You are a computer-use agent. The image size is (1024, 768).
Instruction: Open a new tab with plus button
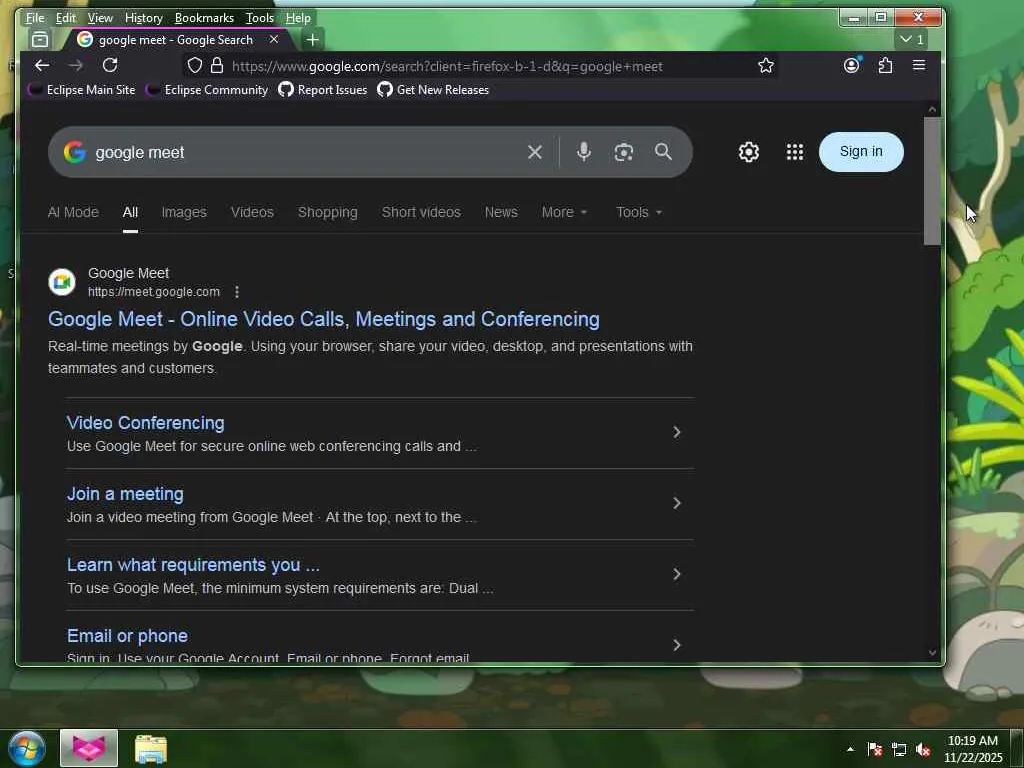[x=312, y=40]
